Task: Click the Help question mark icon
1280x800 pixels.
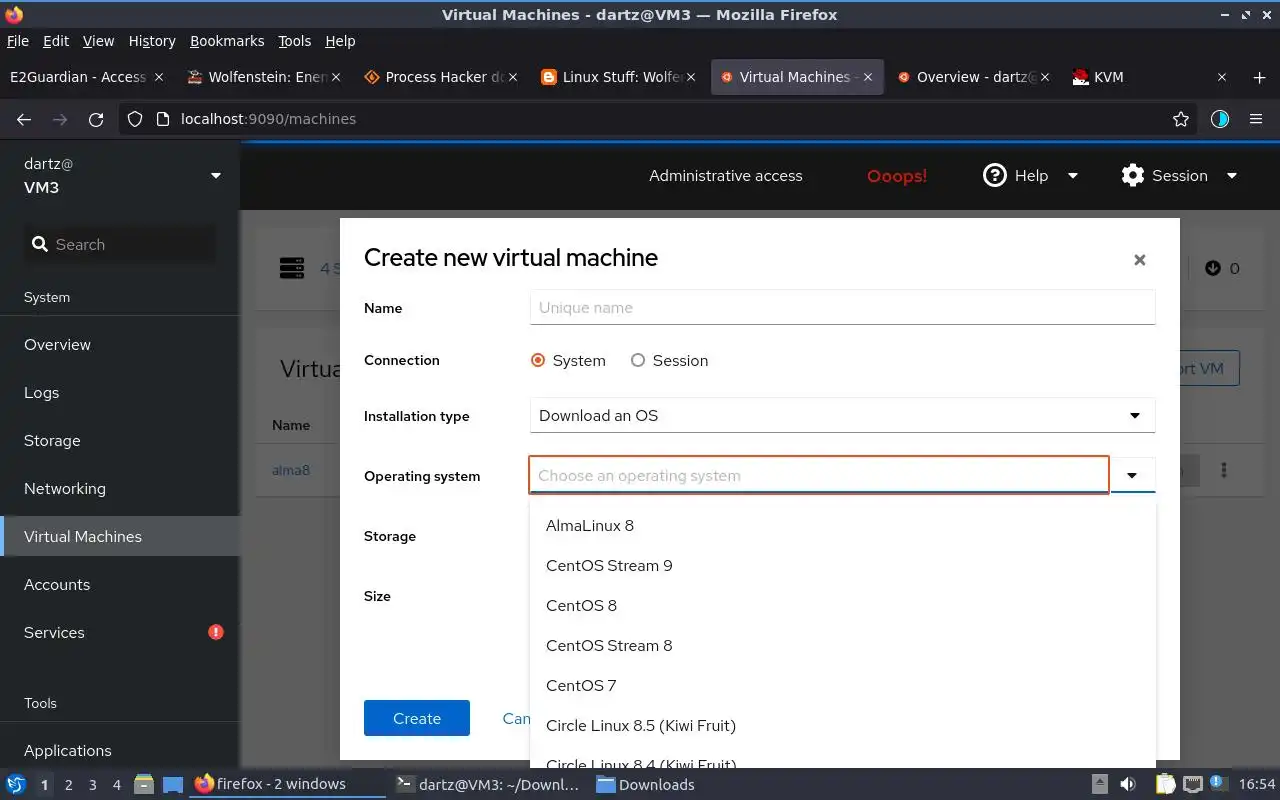Action: point(994,175)
